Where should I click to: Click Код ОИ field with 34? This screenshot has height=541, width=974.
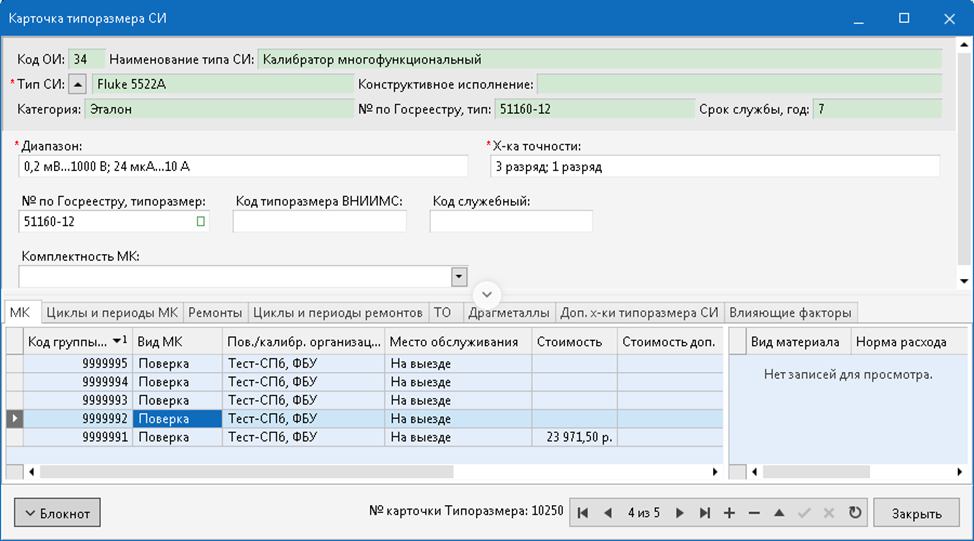(86, 60)
